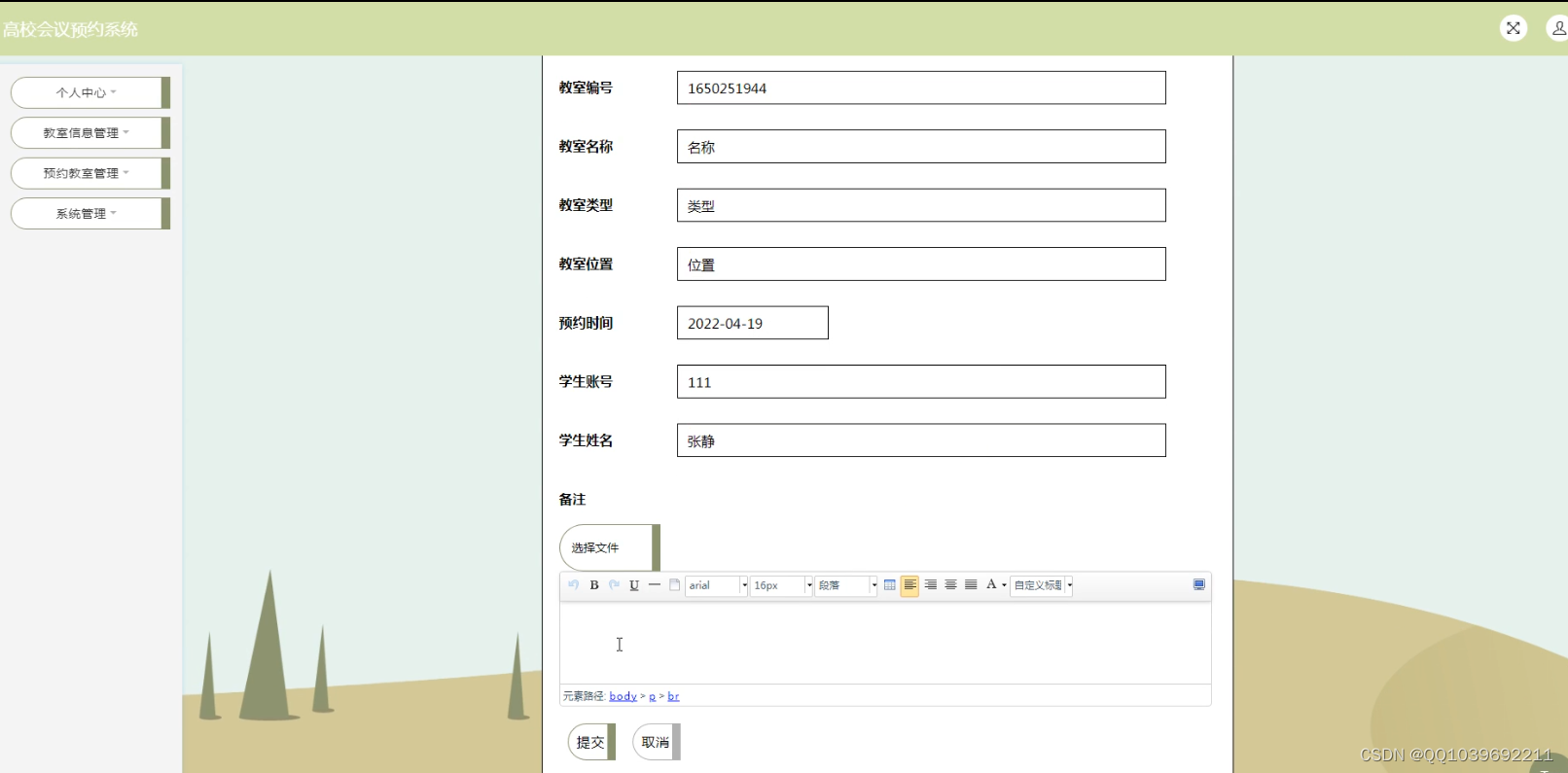Select align right in editor toolbar
The image size is (1568, 773).
tap(931, 585)
